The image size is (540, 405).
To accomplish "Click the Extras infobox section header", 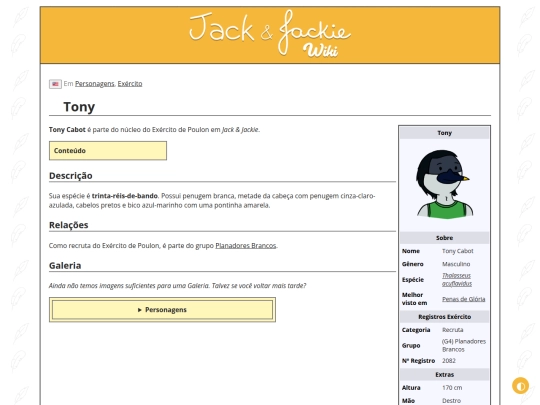I will (x=444, y=375).
